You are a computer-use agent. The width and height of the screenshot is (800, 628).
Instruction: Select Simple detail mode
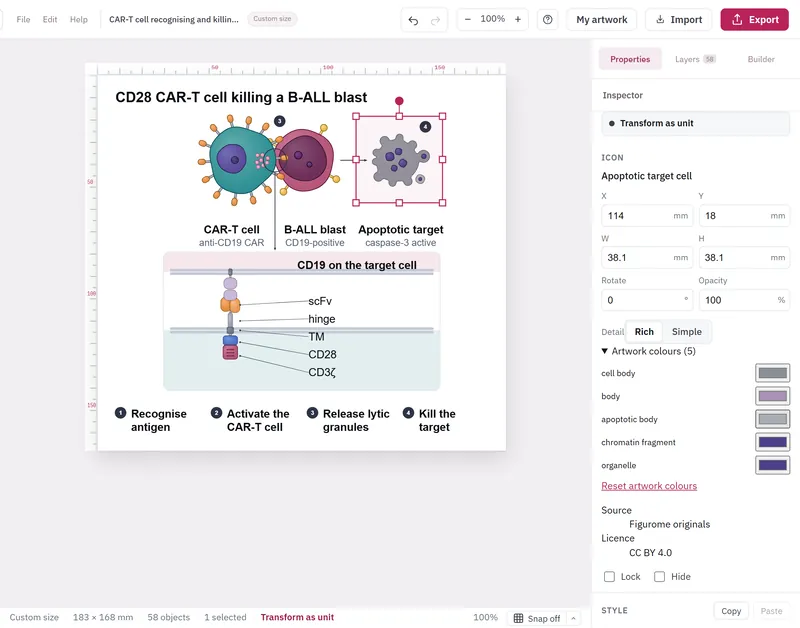(x=686, y=332)
